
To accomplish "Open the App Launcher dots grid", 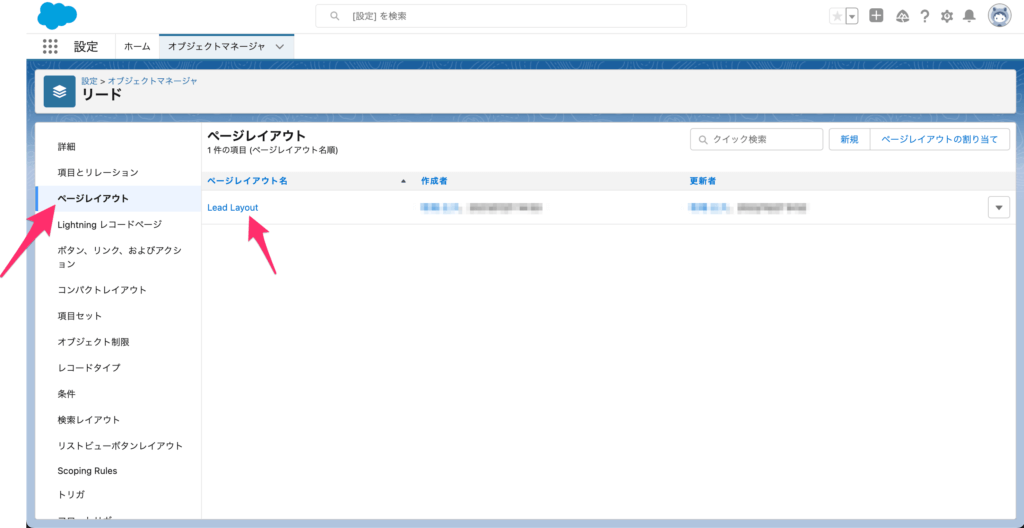I will point(50,46).
